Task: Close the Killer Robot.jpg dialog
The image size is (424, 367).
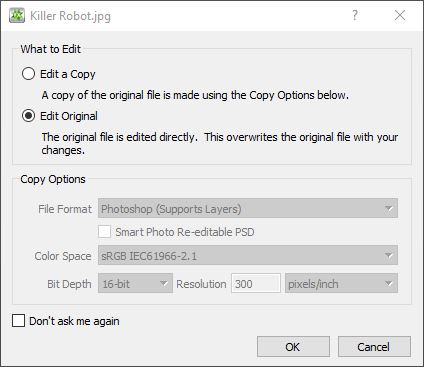Action: (x=400, y=15)
